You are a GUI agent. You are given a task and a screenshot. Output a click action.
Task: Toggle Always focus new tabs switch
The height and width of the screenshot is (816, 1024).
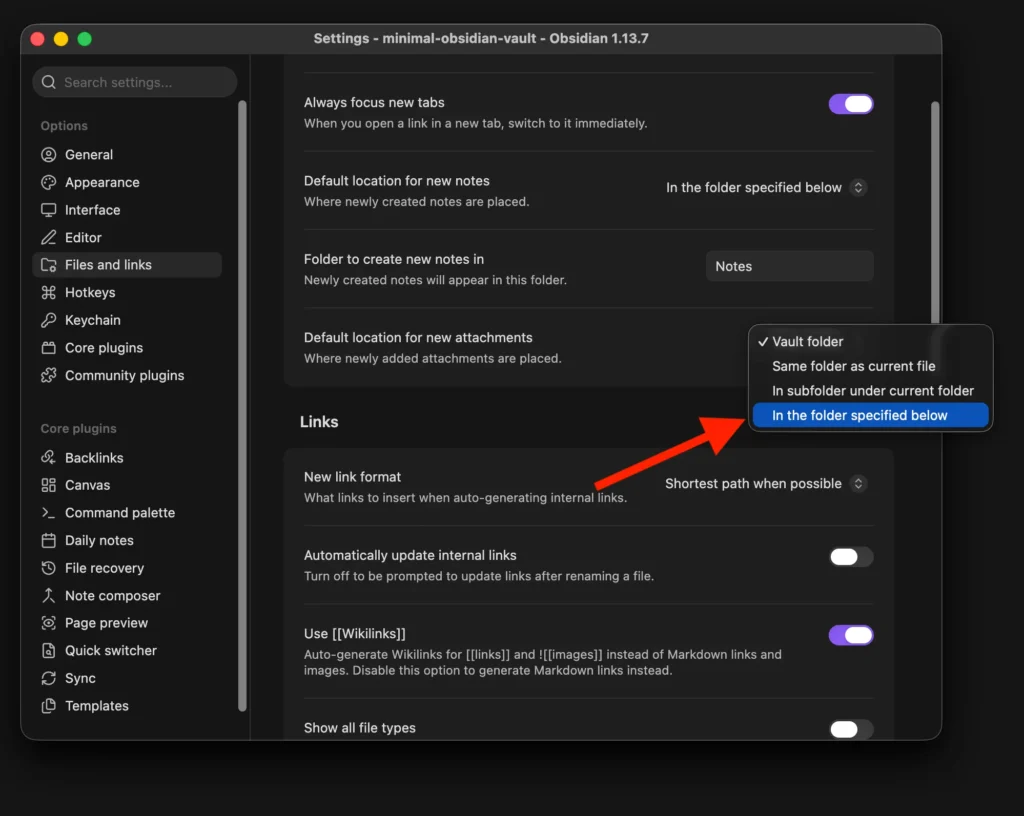point(851,104)
